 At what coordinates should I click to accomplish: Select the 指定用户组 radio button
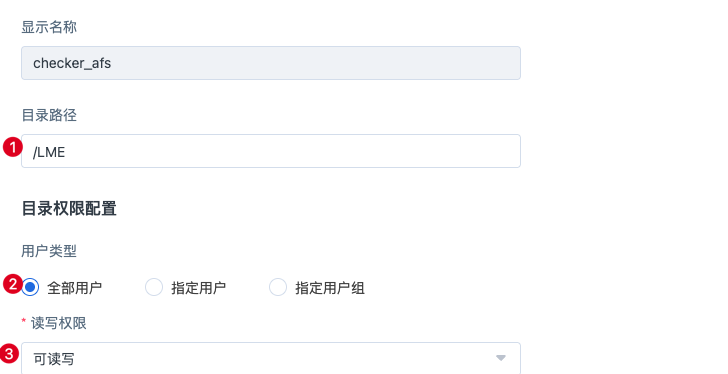278,287
